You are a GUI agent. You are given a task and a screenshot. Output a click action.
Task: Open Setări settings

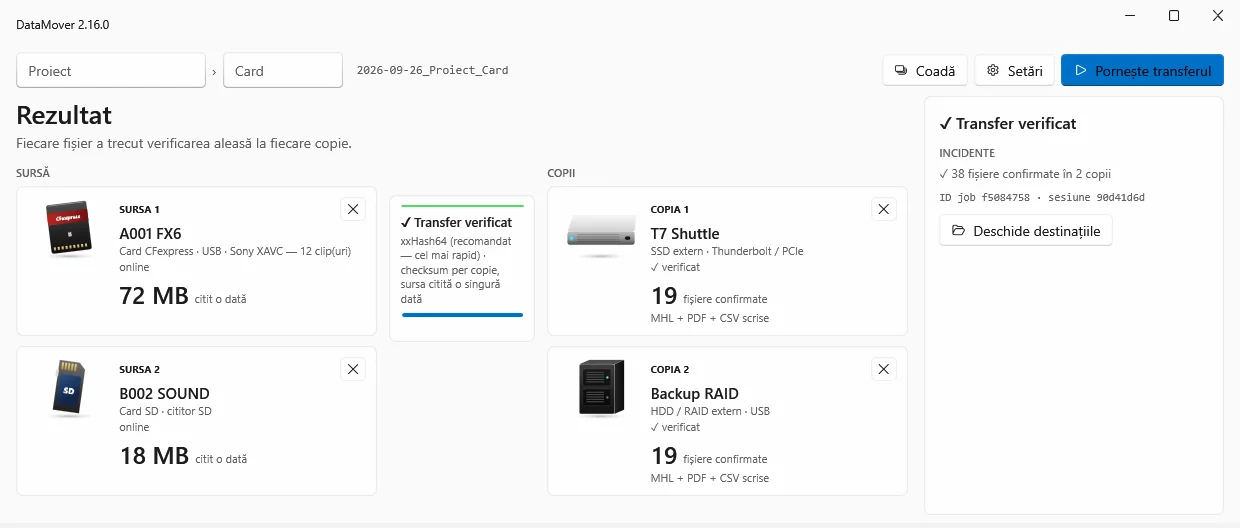(x=1014, y=71)
